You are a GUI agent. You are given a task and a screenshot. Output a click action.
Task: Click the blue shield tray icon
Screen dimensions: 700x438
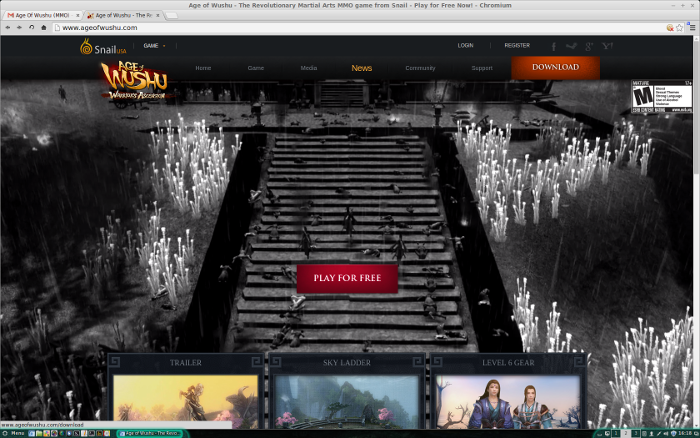[x=674, y=434]
